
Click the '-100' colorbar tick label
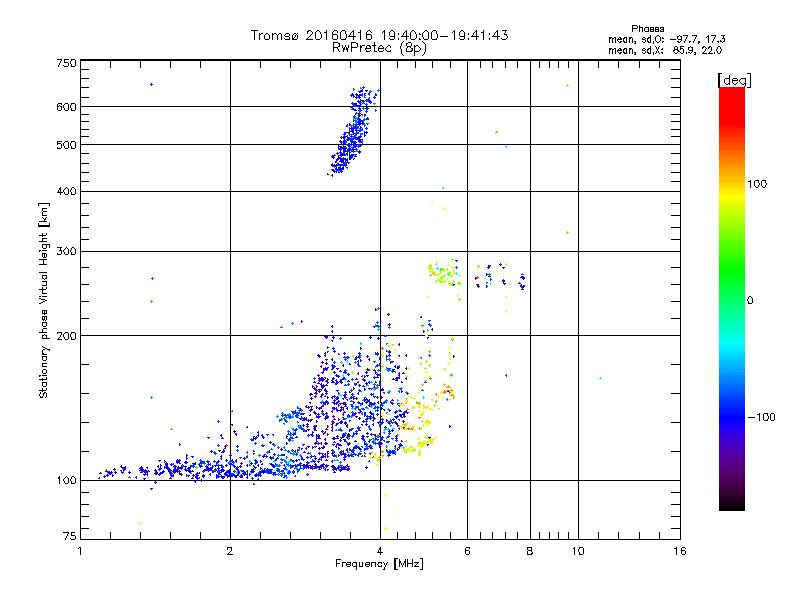pyautogui.click(x=762, y=417)
